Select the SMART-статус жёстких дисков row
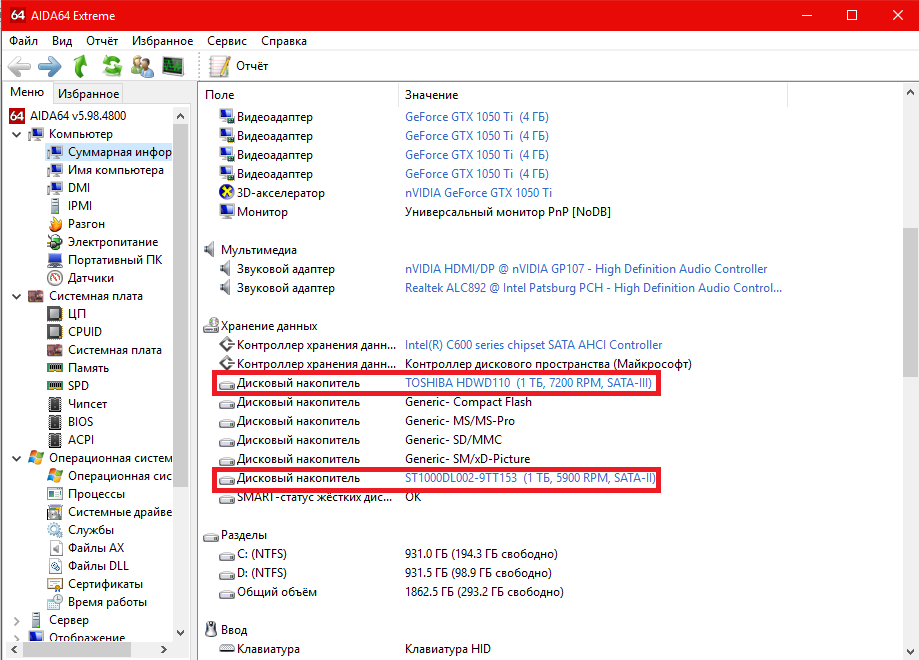The height and width of the screenshot is (660, 919). (320, 498)
